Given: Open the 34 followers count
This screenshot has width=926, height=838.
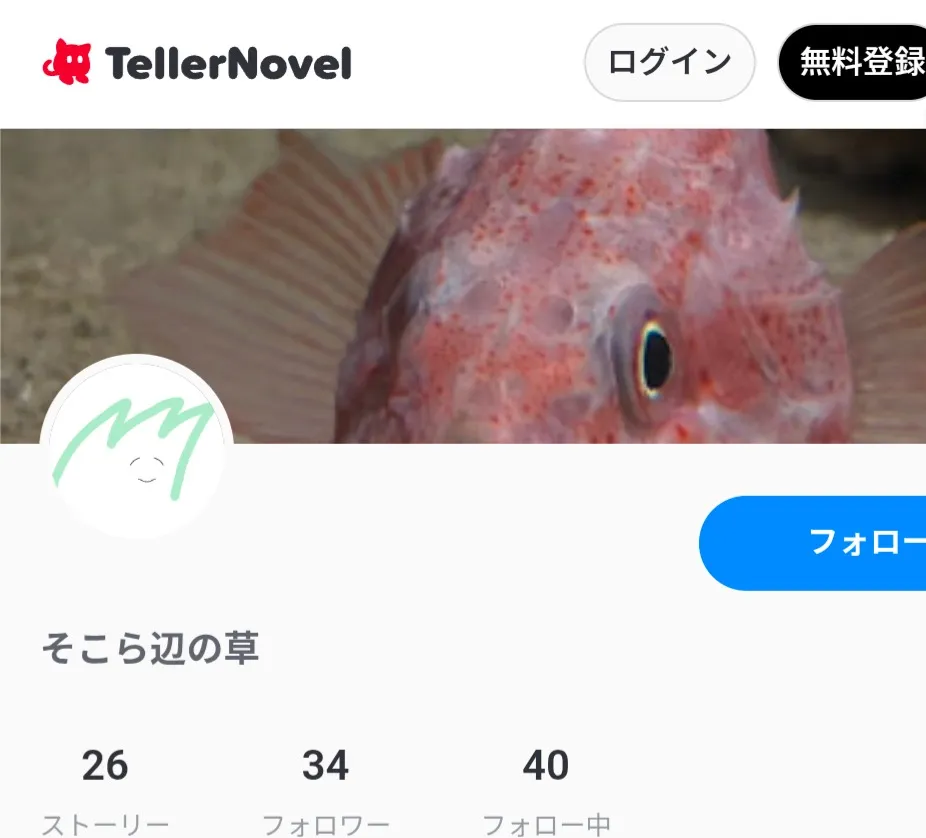Looking at the screenshot, I should [x=325, y=765].
